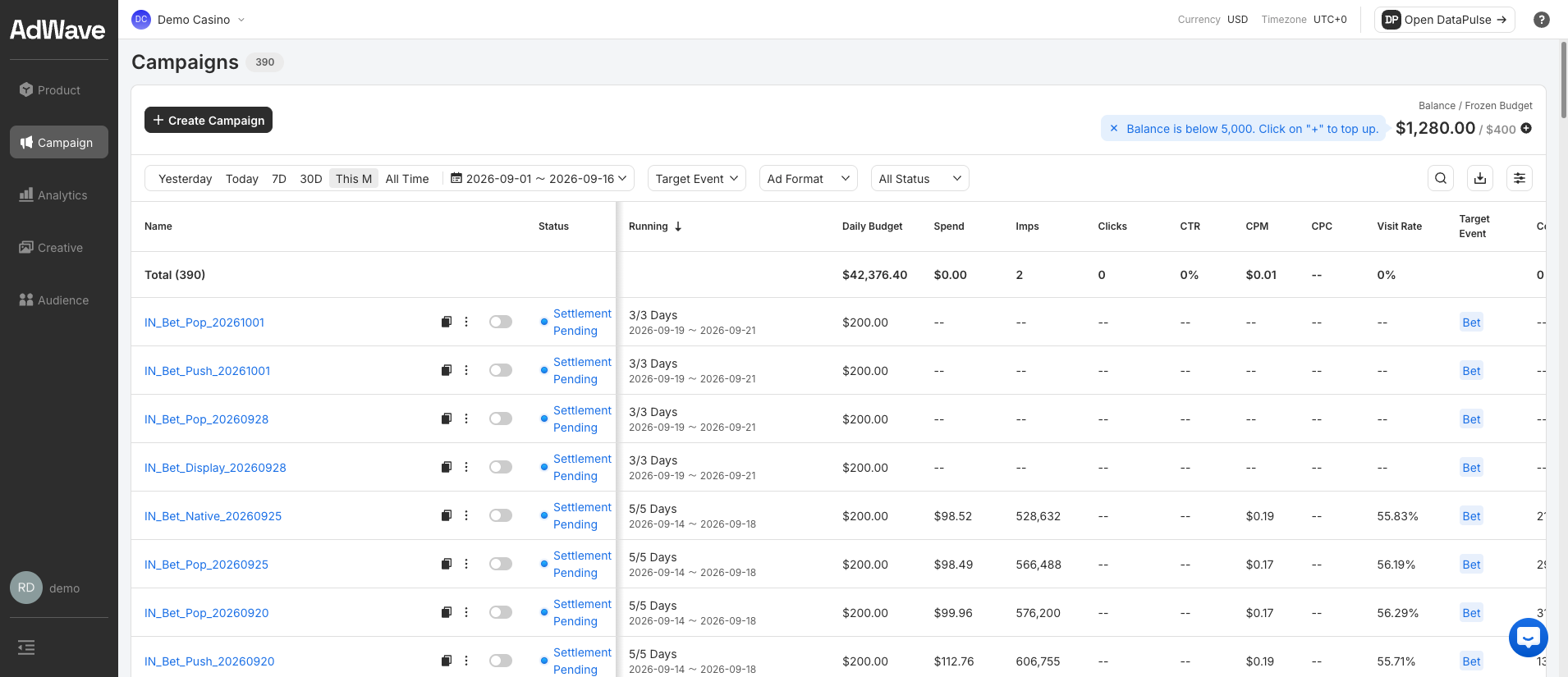Click the download export icon
1568x677 pixels.
[1480, 178]
